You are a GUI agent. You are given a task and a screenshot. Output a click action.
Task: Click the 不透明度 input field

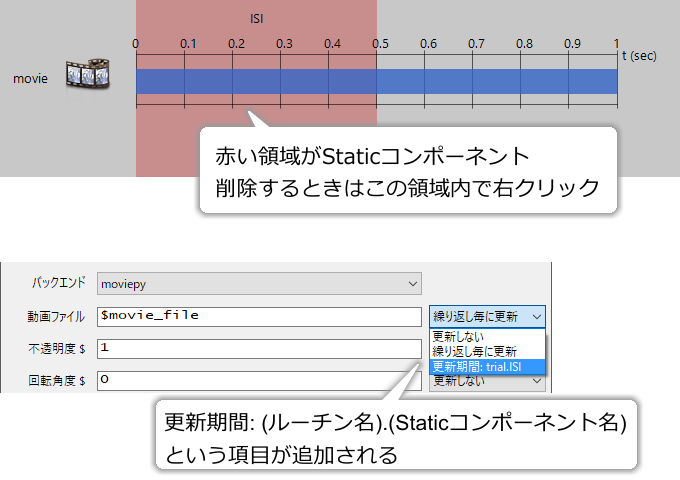click(259, 349)
